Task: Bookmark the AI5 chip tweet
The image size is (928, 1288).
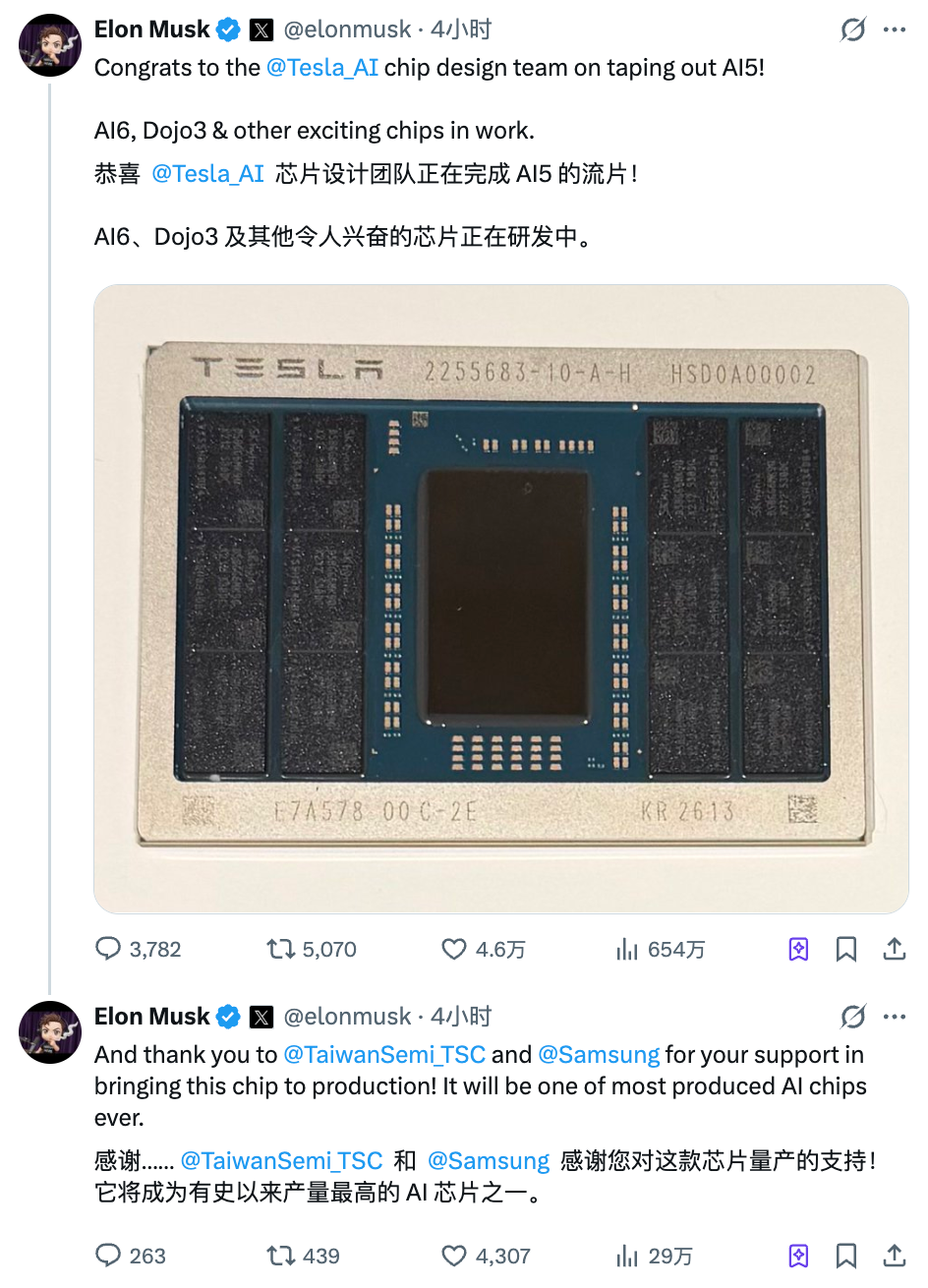Action: point(845,949)
